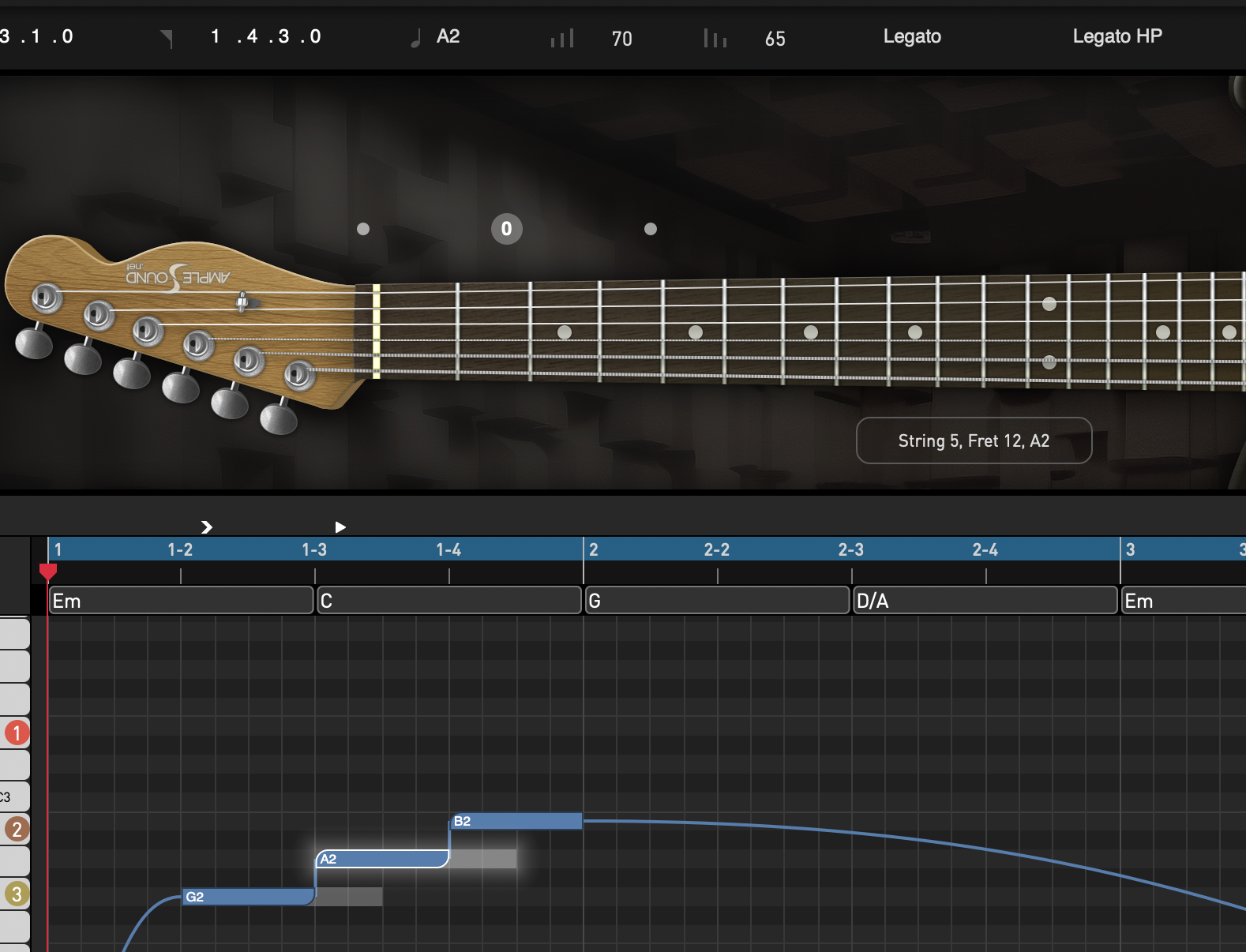Jump to beat 2-2 on the ruler
Viewport: 1246px width, 952px height.
[717, 549]
